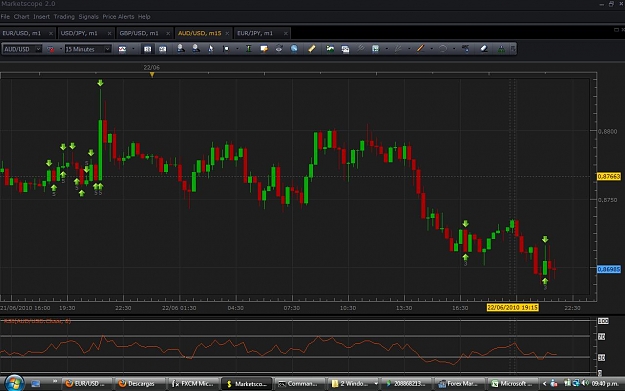625x391 pixels.
Task: Expand dropdown beside the grayed lines icon
Action: (x=409, y=49)
